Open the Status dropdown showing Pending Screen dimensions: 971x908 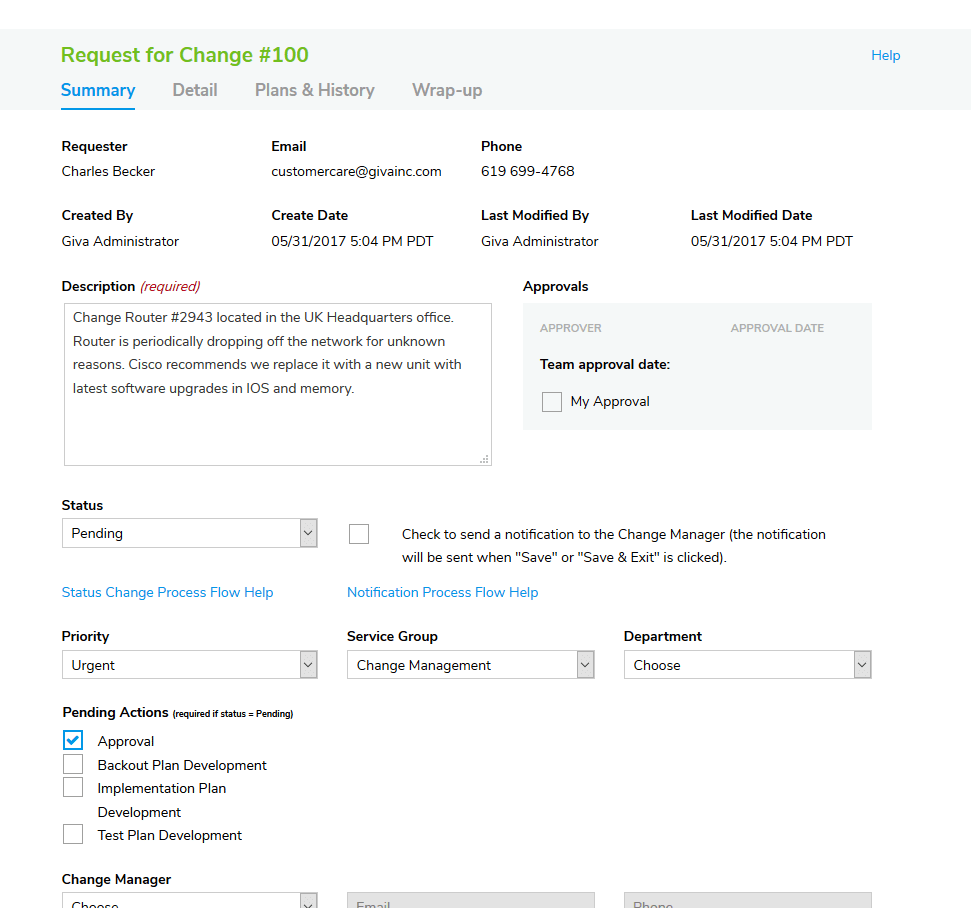189,533
